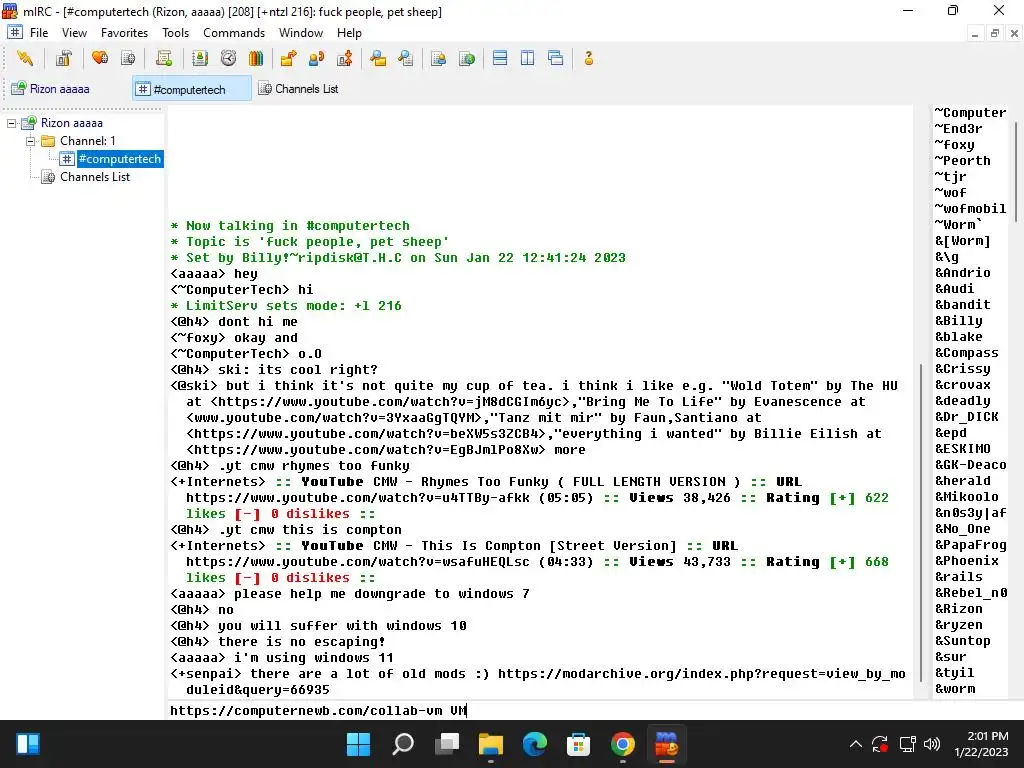This screenshot has height=768, width=1024.
Task: Click the Connect lightning bolt toolbar icon
Action: pos(25,59)
